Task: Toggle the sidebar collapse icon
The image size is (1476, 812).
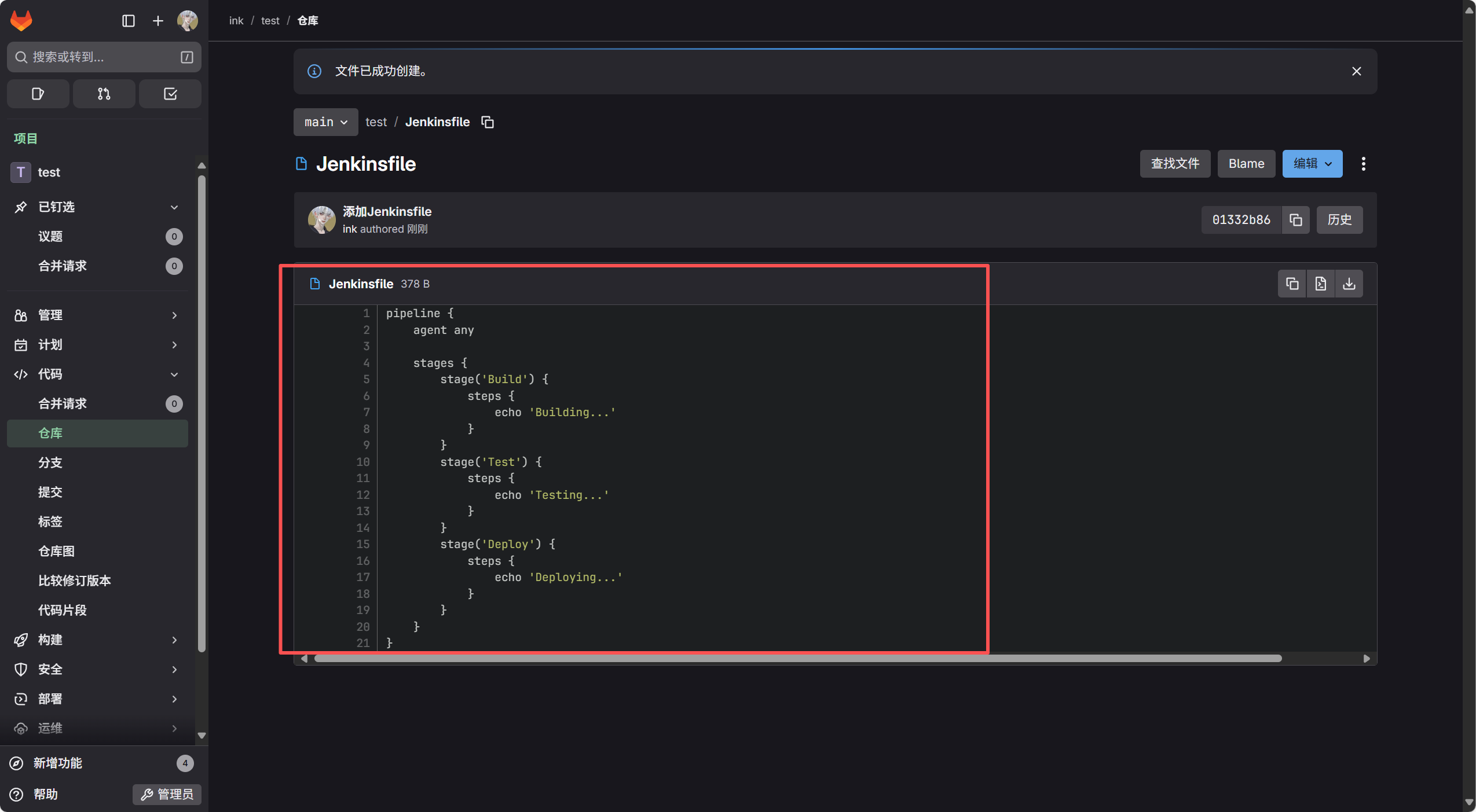Action: tap(129, 21)
